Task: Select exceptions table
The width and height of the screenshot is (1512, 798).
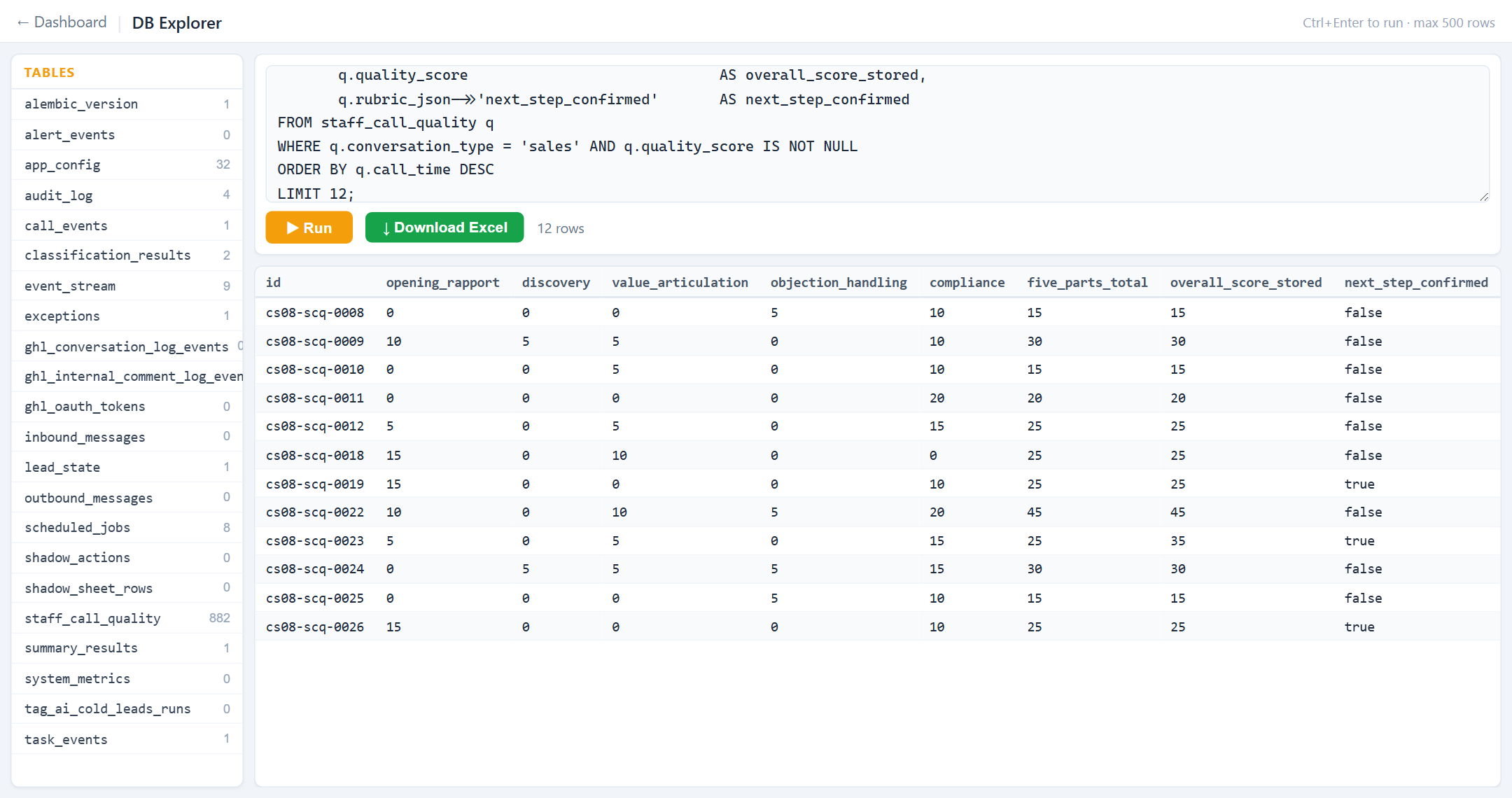Action: [127, 316]
